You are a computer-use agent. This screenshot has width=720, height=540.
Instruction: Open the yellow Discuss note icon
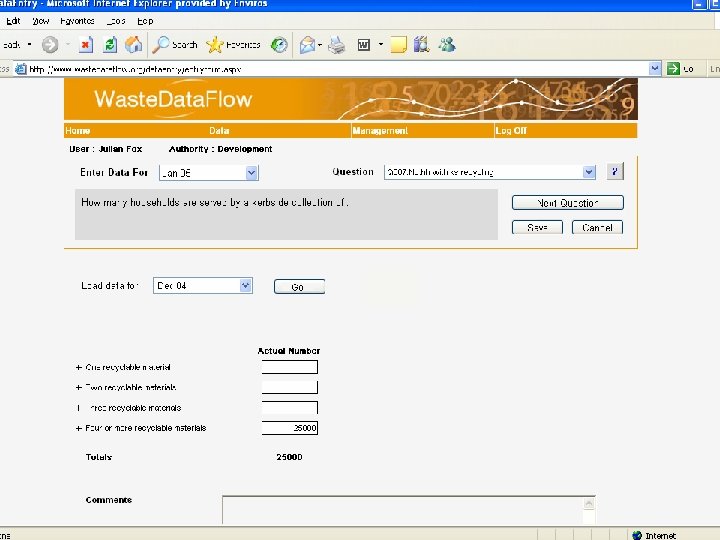pos(399,45)
